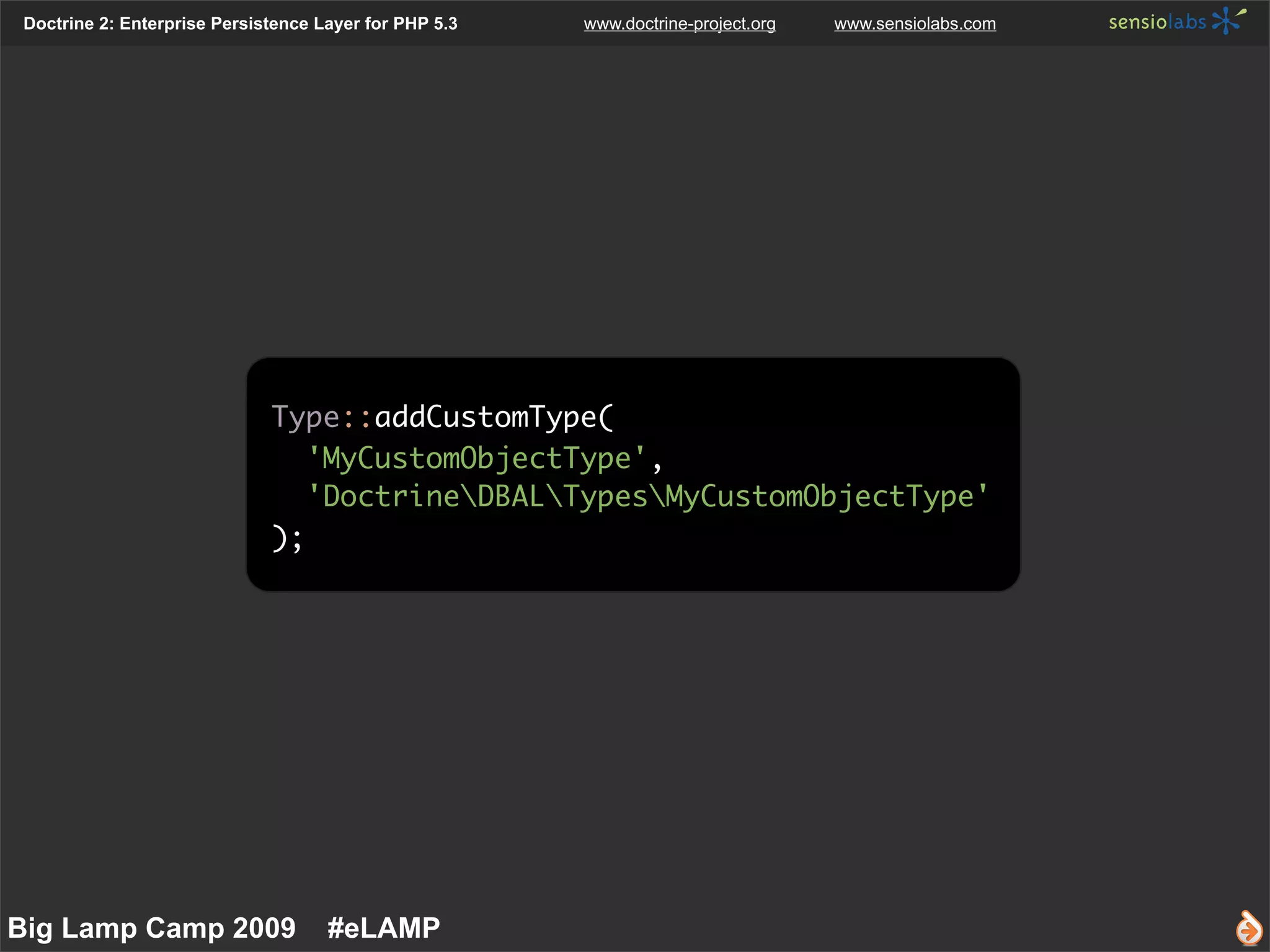Click the green 'sensio' logo text

click(1137, 22)
